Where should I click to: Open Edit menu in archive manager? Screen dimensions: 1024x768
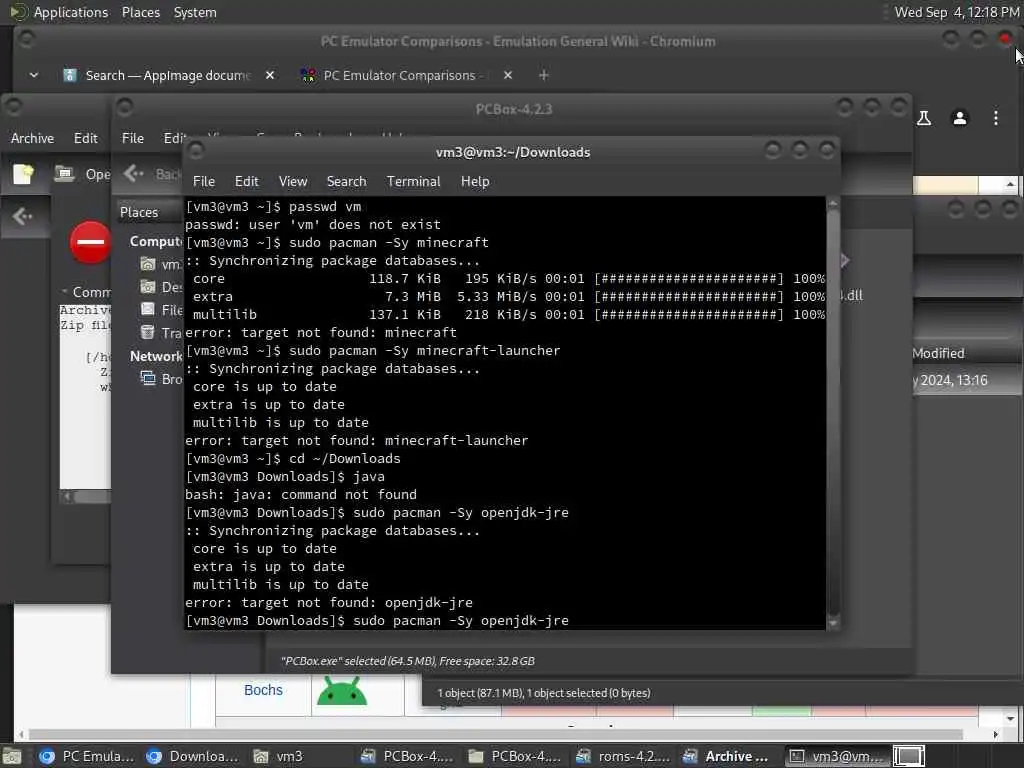click(86, 138)
